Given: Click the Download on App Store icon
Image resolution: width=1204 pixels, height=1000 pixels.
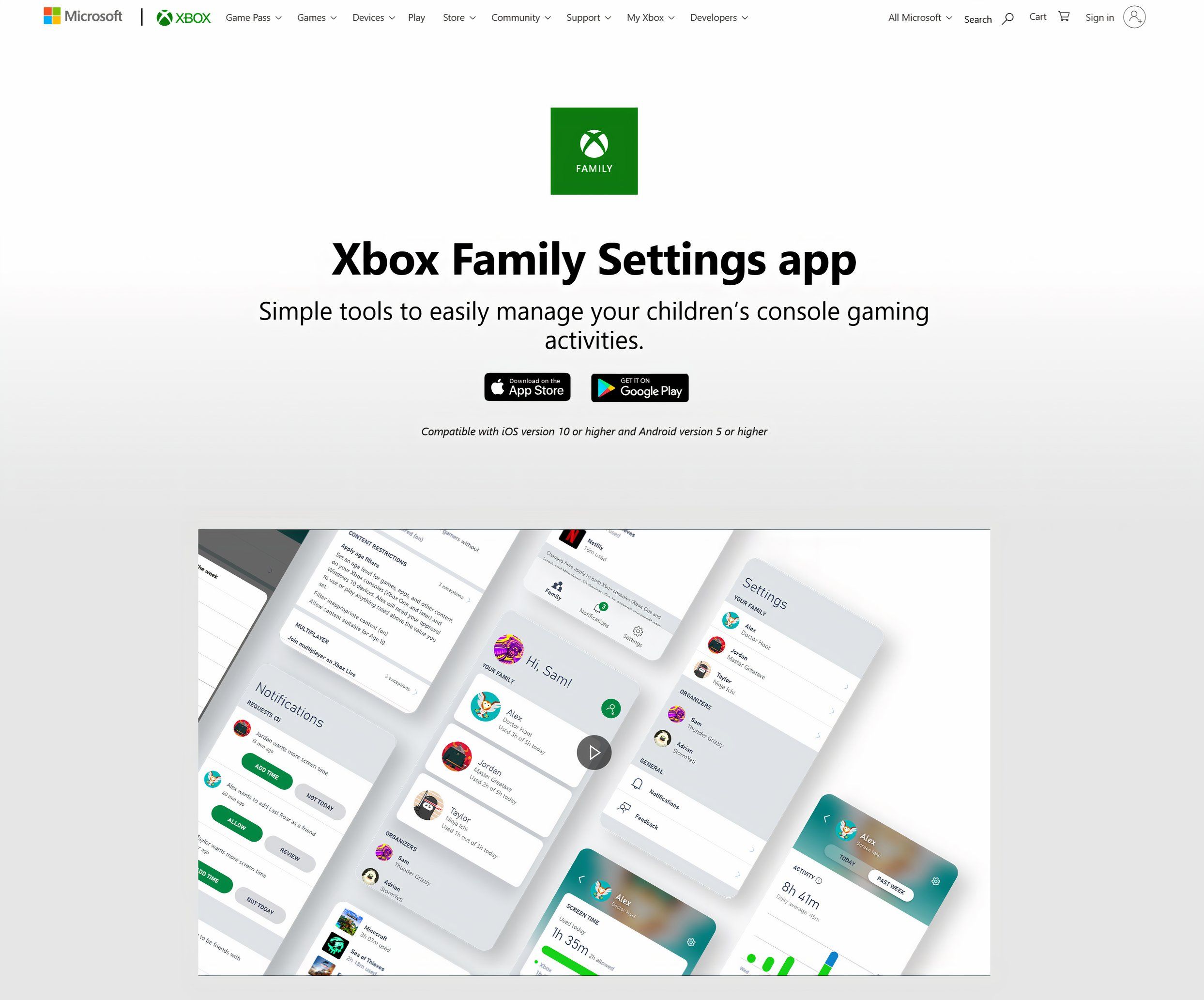Looking at the screenshot, I should 527,388.
